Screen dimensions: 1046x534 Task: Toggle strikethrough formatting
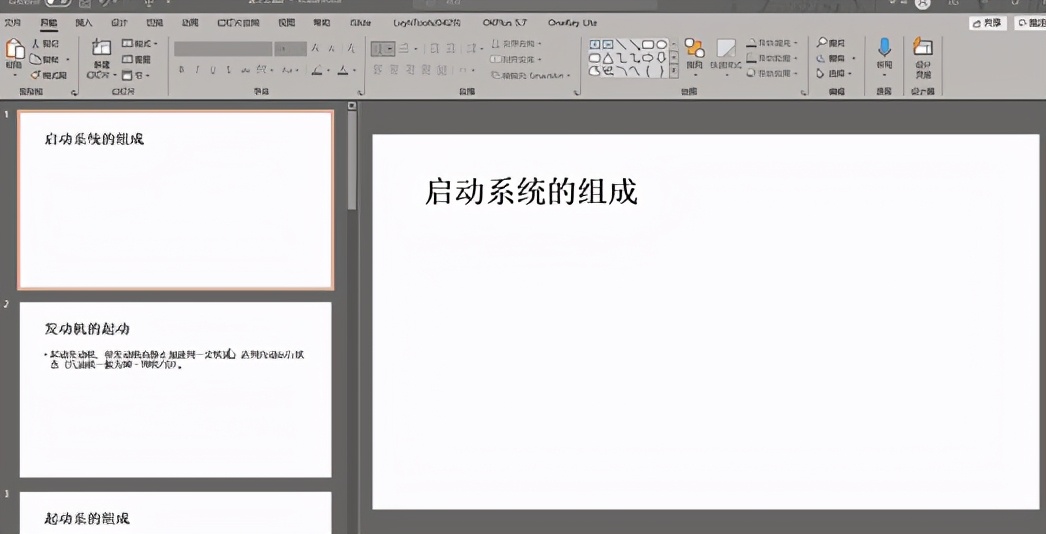coord(245,69)
